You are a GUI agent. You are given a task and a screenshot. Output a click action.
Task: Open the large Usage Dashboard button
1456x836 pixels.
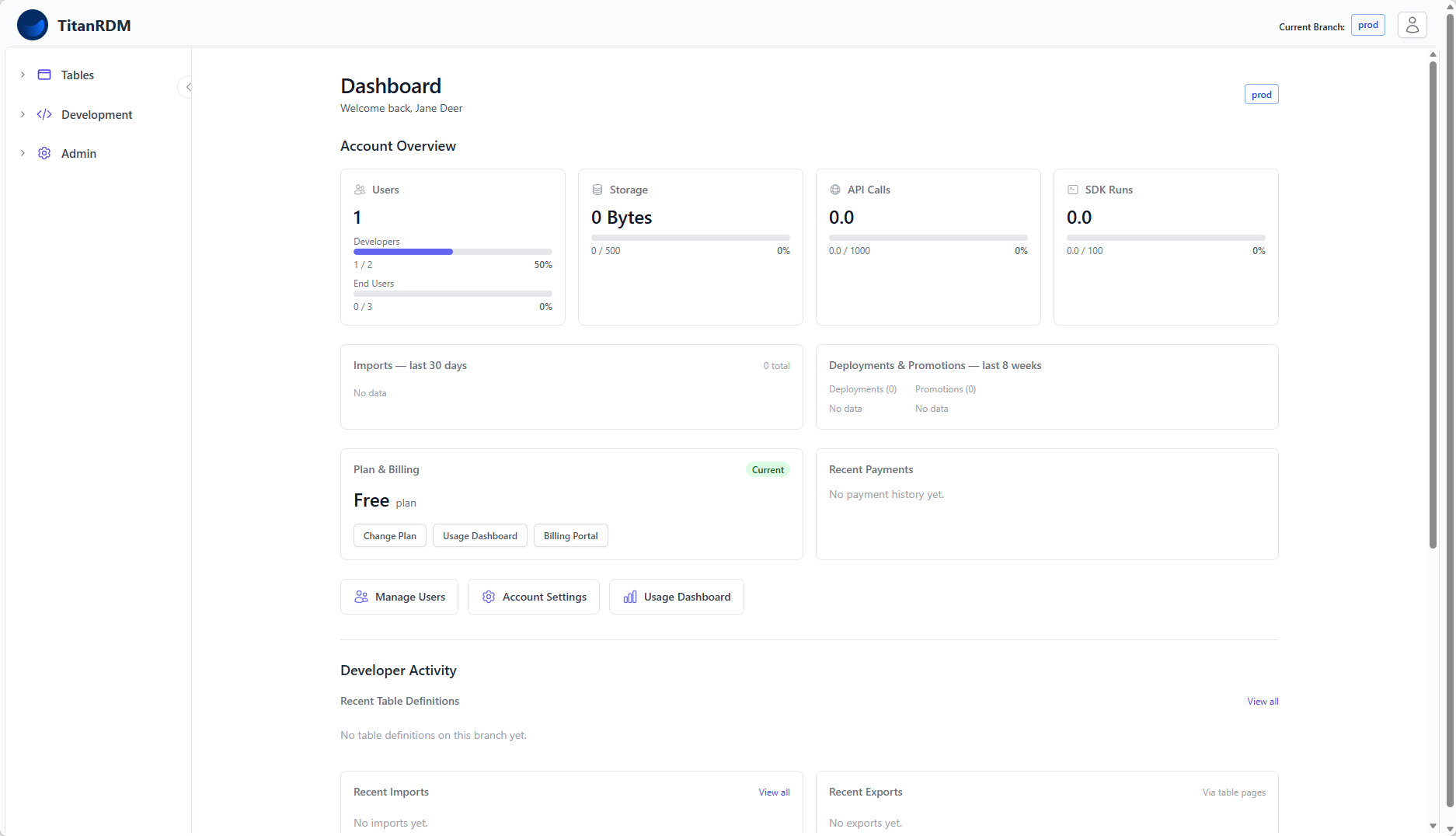(x=677, y=597)
